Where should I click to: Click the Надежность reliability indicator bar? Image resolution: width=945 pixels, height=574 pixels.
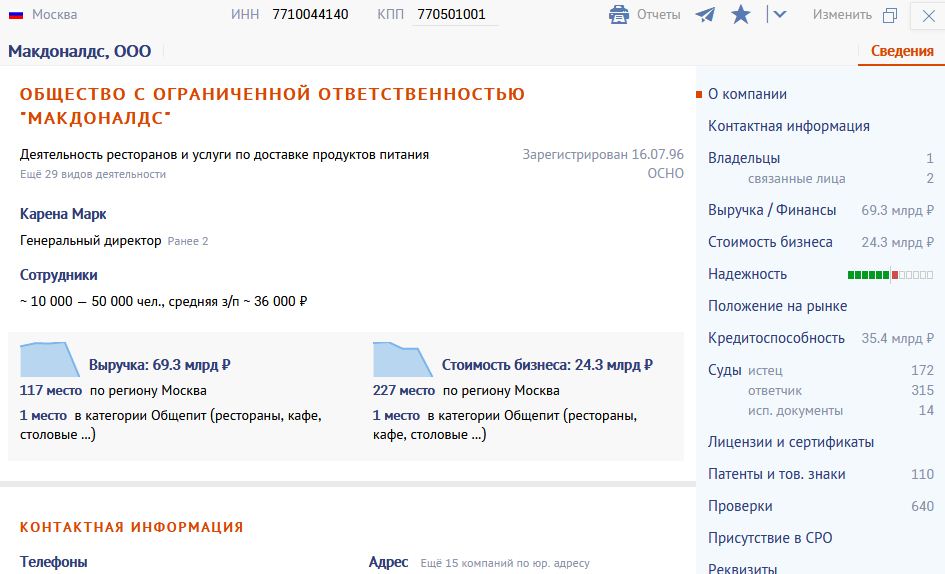click(x=890, y=275)
